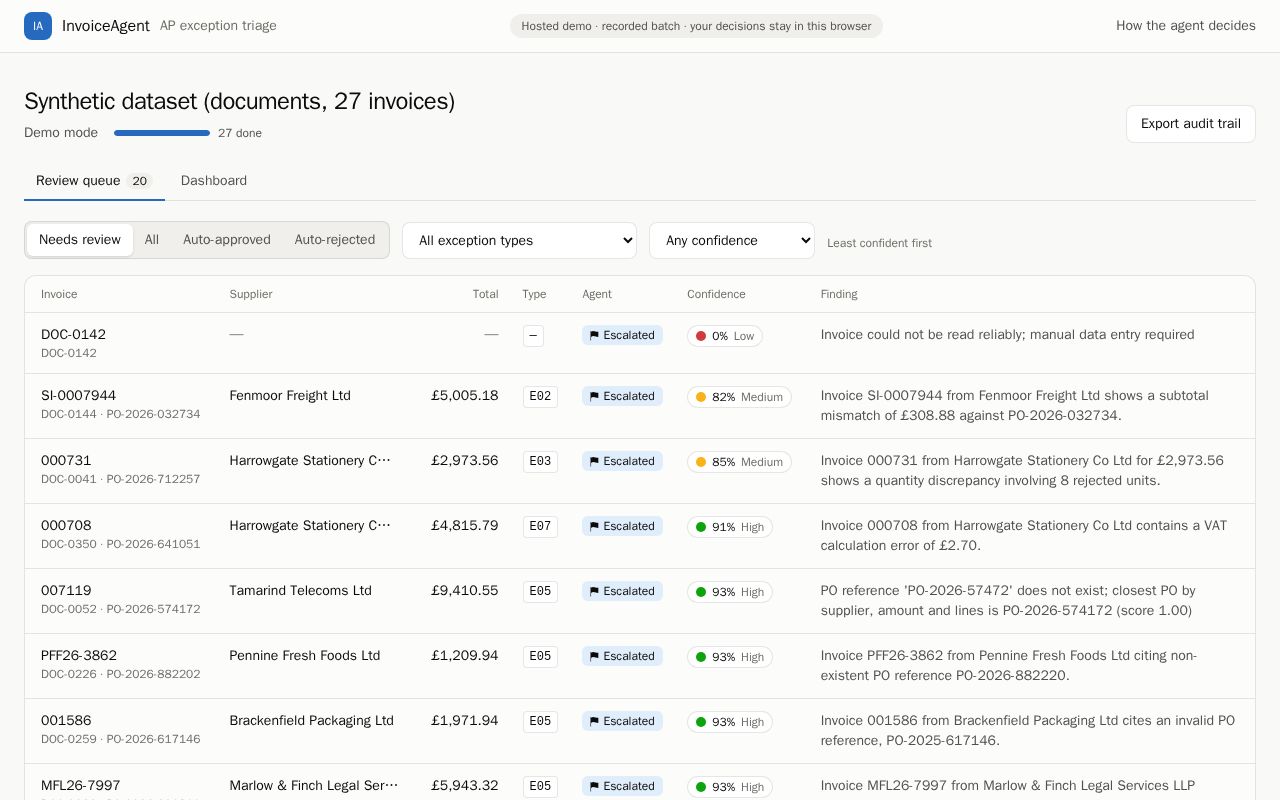1280x800 pixels.
Task: Click the £9,410.55 total amount
Action: (x=465, y=591)
